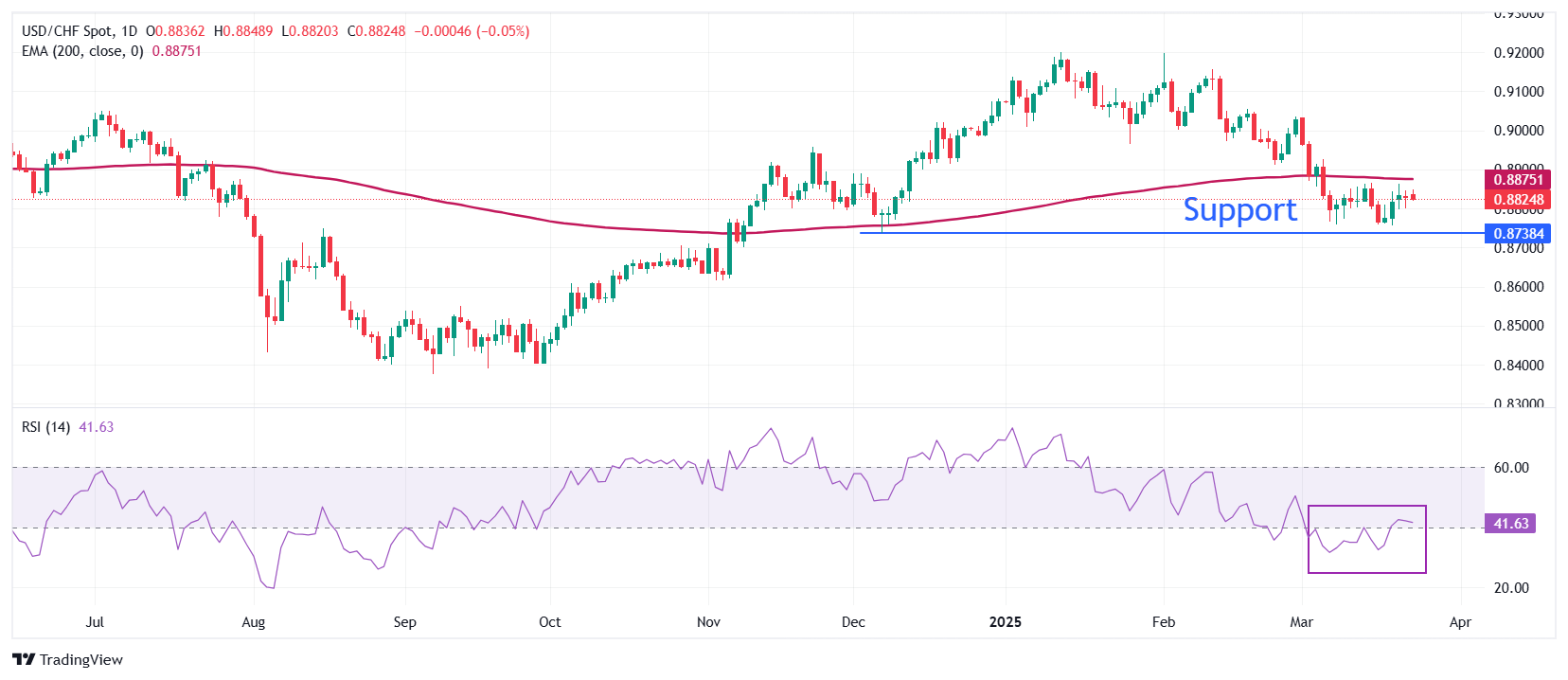Click the Oct label on the time axis

(549, 622)
